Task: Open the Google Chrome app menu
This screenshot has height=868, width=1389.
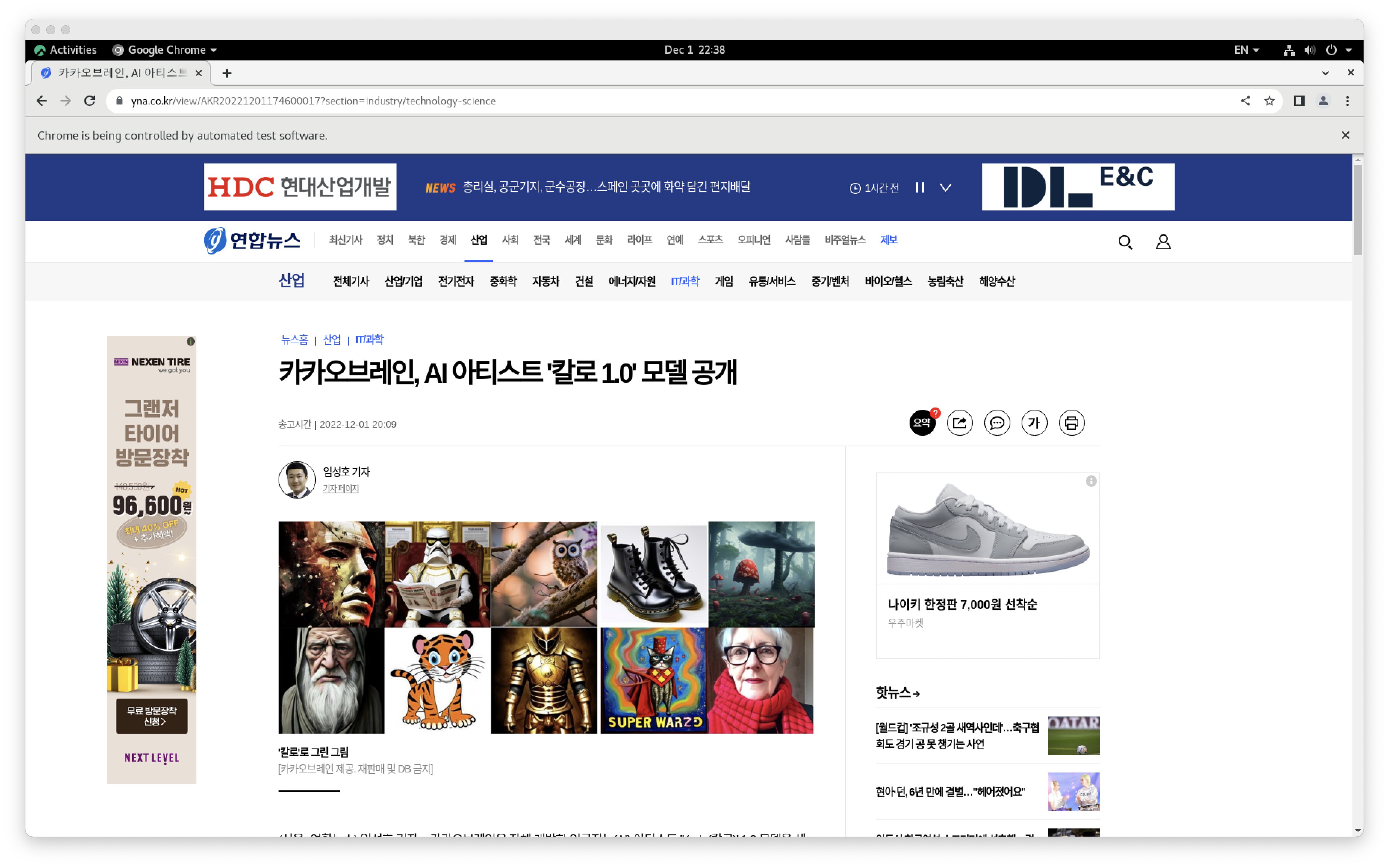Action: point(165,50)
